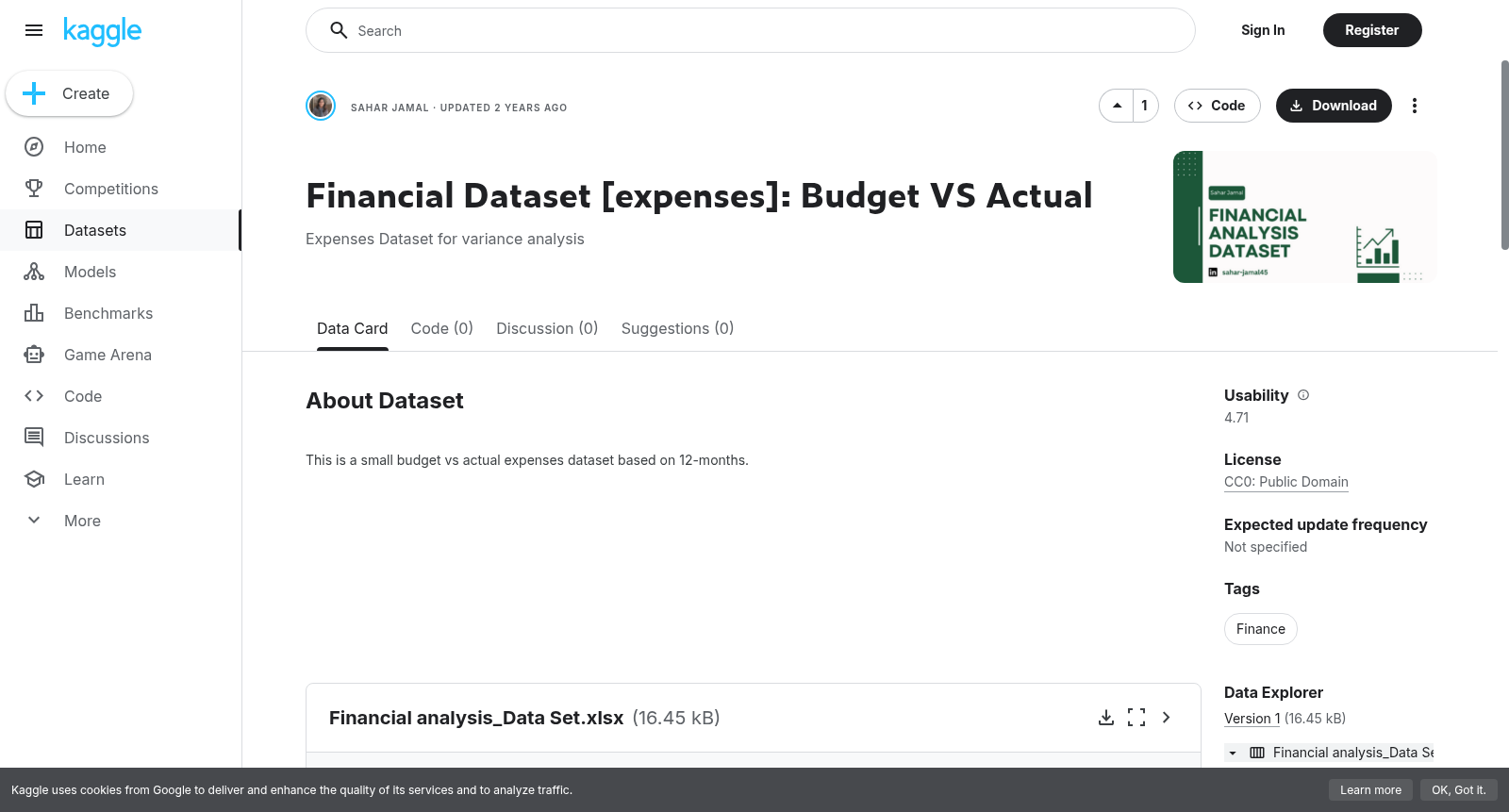Expand the file panel with chevron arrow
Viewport: 1509px width, 812px height.
[x=1167, y=718]
